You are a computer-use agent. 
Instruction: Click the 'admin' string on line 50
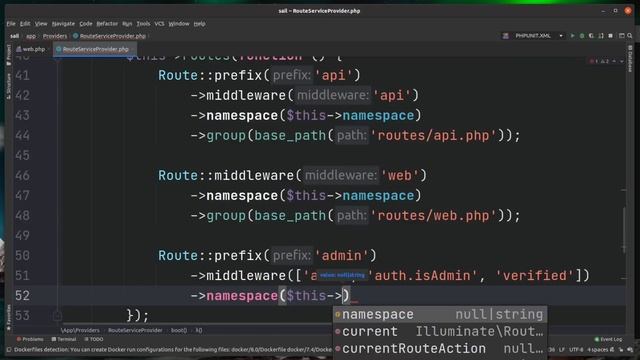click(x=342, y=256)
